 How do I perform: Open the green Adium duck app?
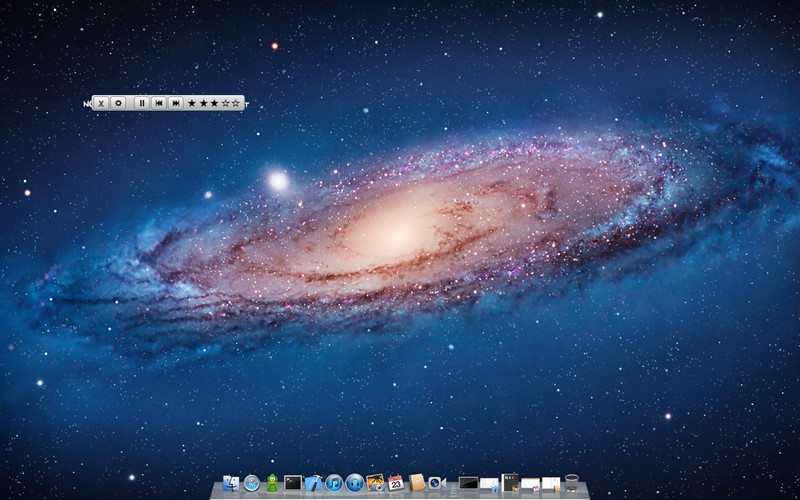click(x=272, y=483)
